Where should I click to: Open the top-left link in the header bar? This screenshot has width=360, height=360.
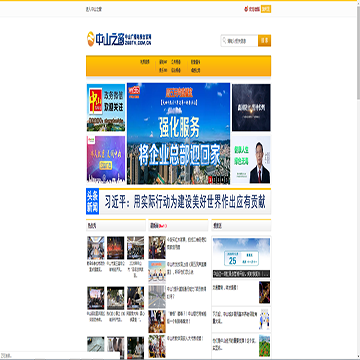click(94, 9)
